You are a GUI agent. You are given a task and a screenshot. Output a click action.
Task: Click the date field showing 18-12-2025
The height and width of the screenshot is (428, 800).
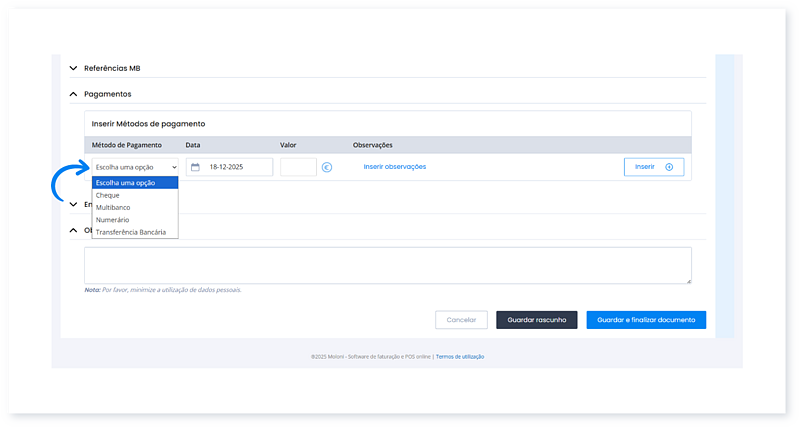click(x=236, y=167)
